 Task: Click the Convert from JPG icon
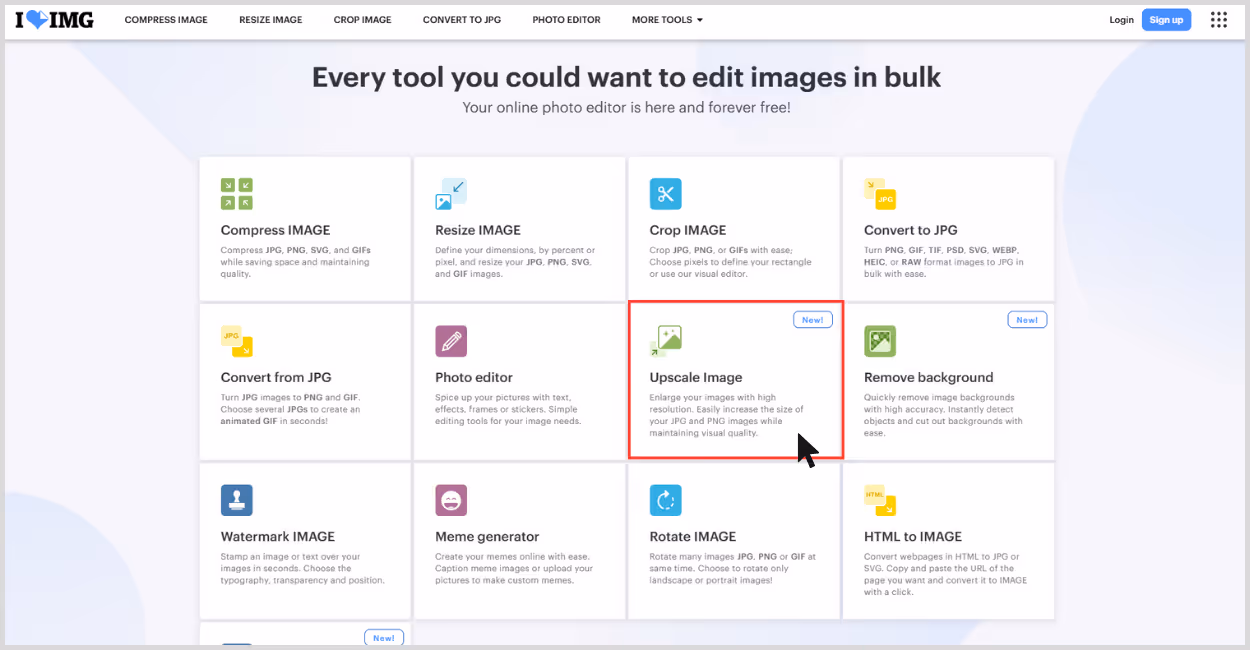237,341
